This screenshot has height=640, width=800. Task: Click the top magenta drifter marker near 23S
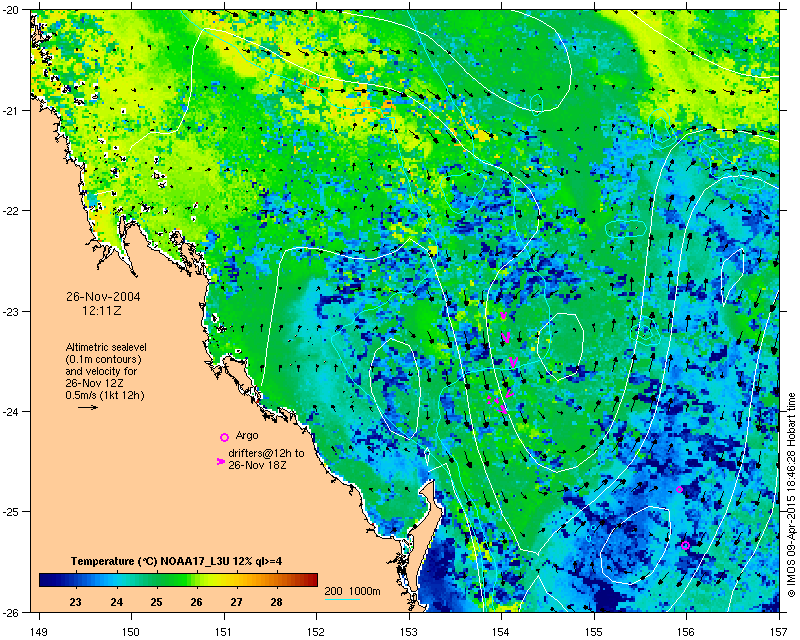[x=503, y=315]
